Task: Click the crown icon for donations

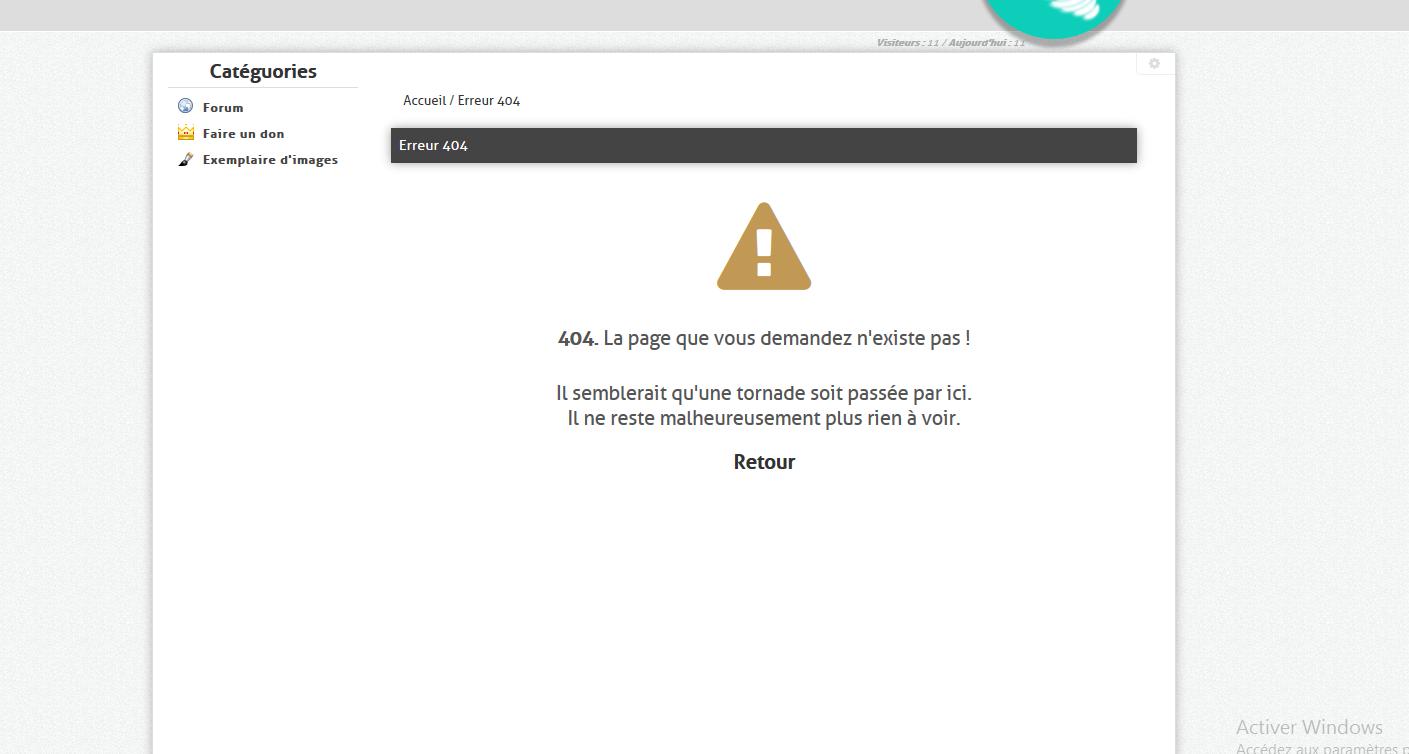Action: tap(185, 132)
